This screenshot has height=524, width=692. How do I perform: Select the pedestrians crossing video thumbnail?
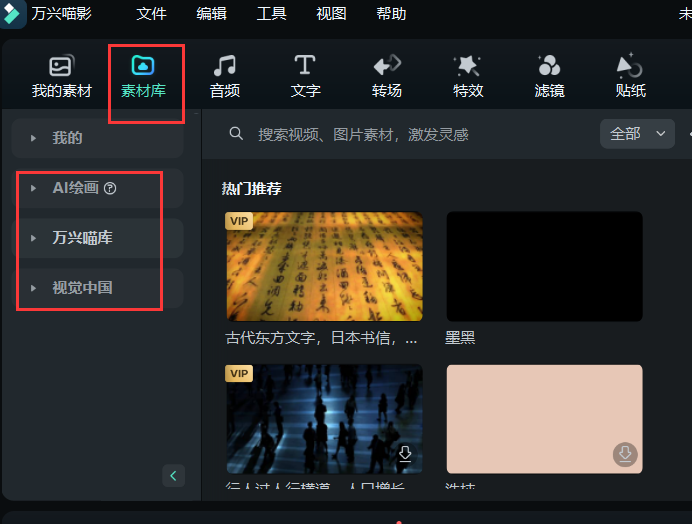pos(324,419)
